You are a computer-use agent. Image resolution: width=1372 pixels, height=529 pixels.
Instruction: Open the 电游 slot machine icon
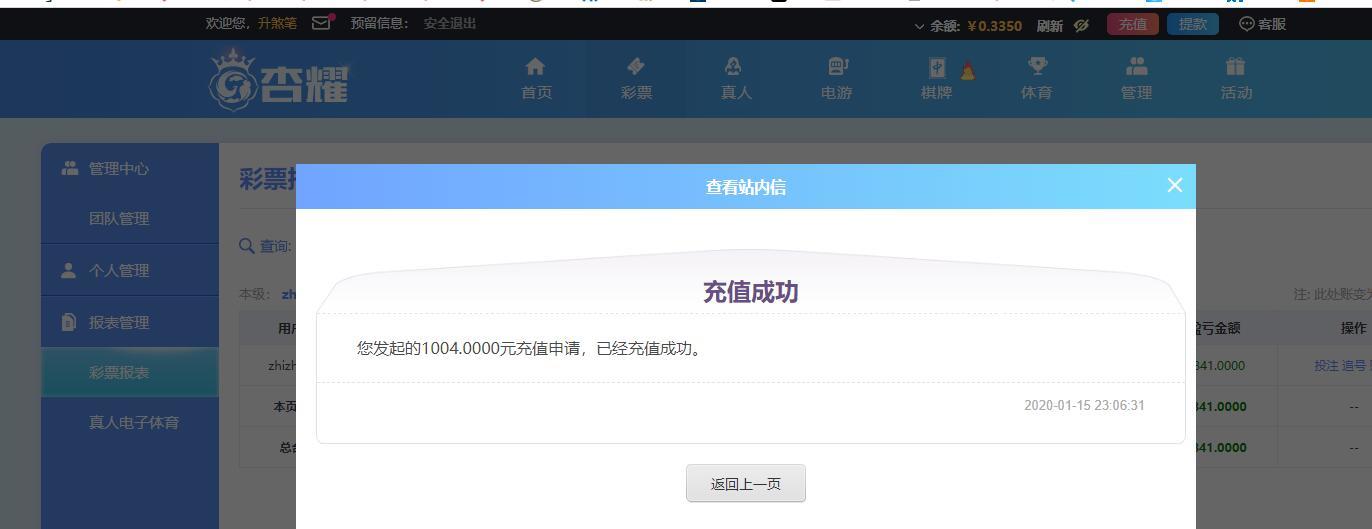point(837,67)
